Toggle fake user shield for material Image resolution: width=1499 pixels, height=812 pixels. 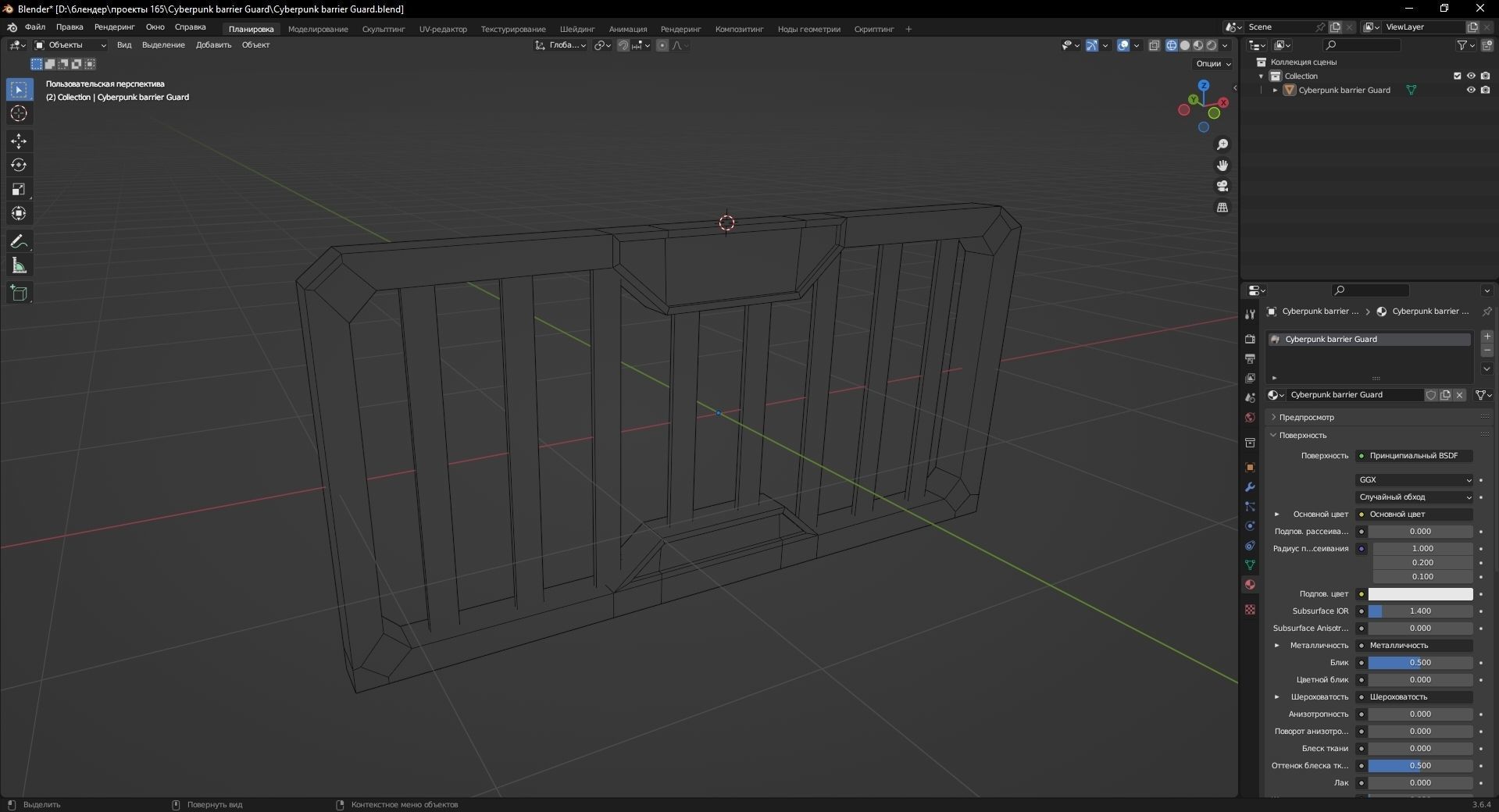pyautogui.click(x=1431, y=395)
